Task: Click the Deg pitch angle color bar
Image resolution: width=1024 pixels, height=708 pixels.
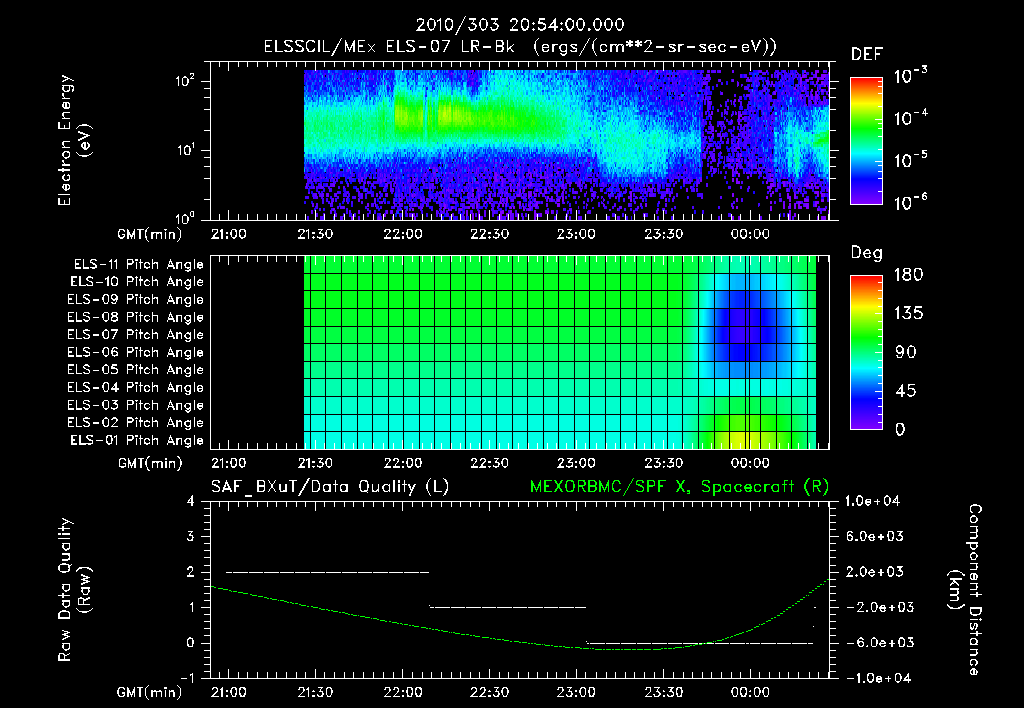Action: pos(867,352)
